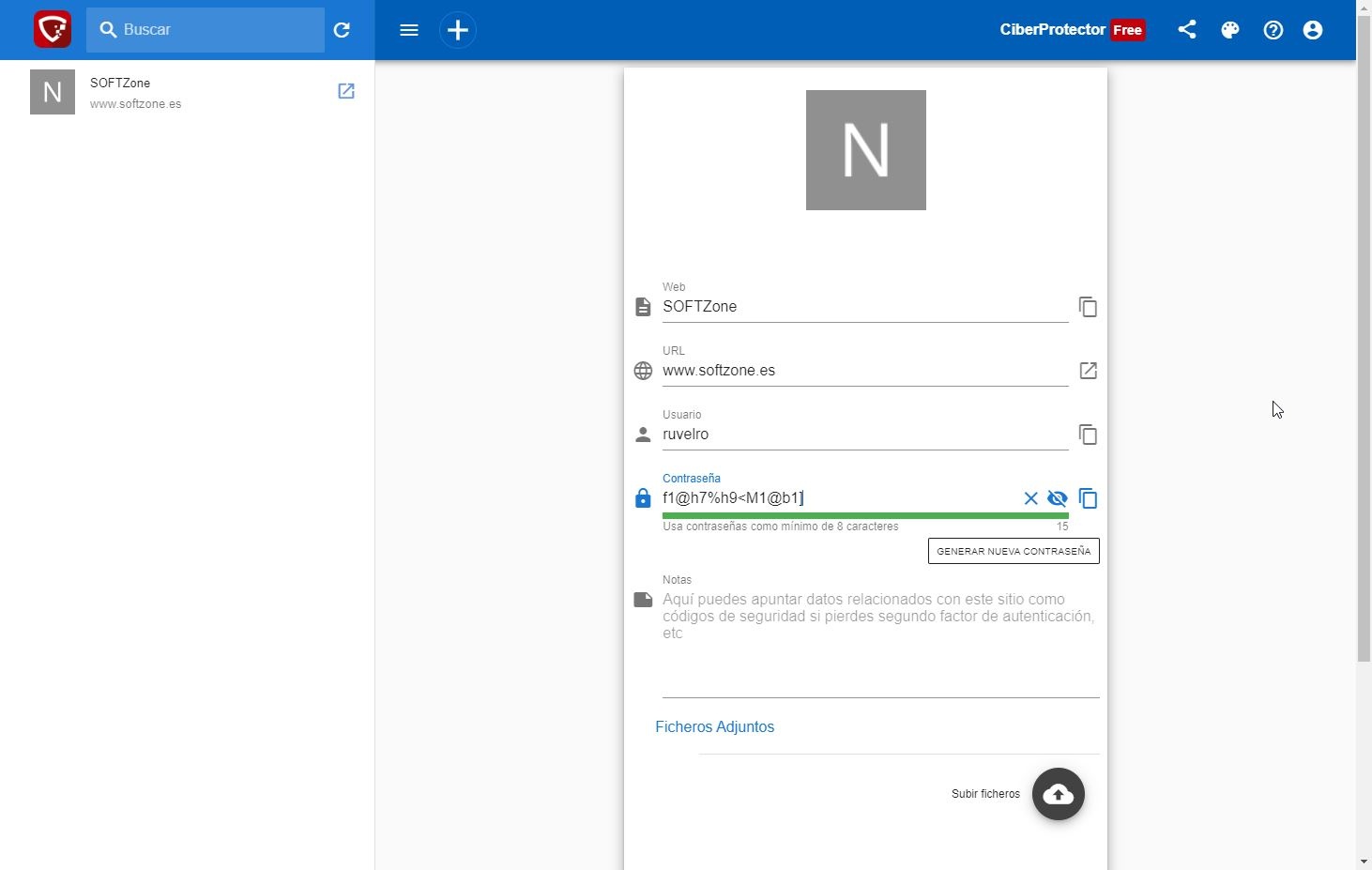Screen dimensions: 1372x870
Task: Hide the password with eye toggle
Action: [1058, 498]
